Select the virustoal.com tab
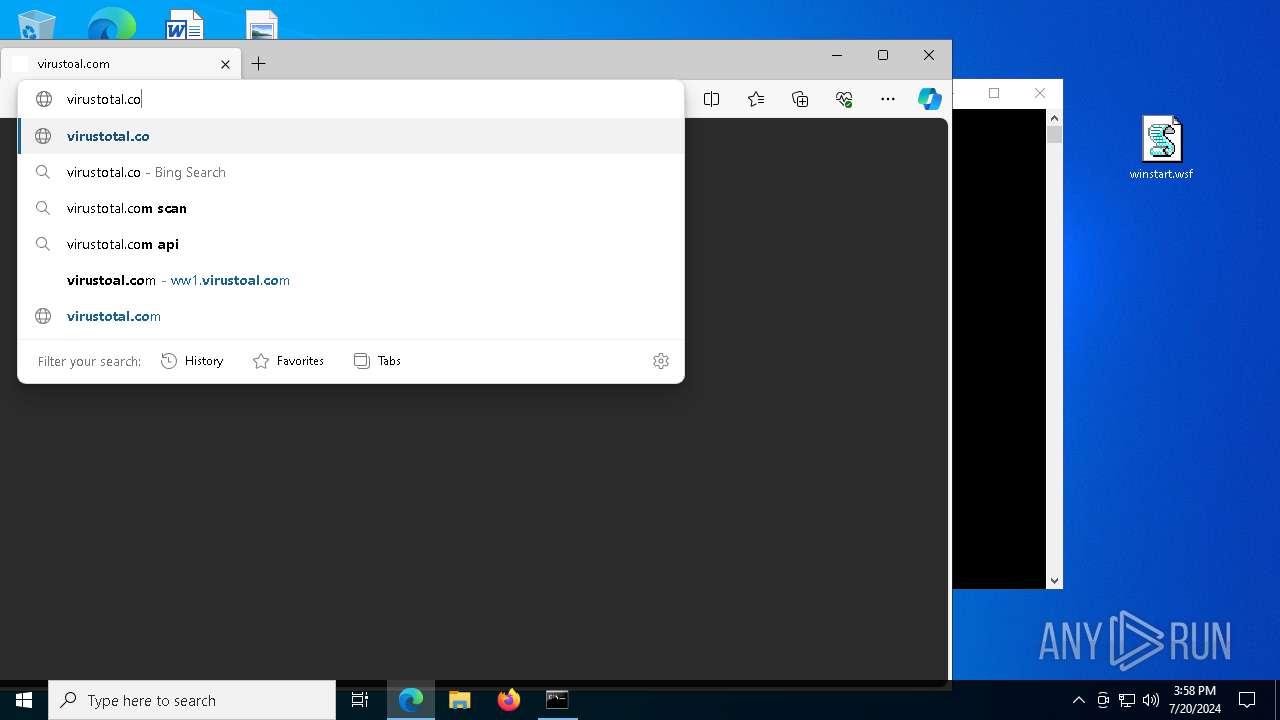 coord(121,64)
